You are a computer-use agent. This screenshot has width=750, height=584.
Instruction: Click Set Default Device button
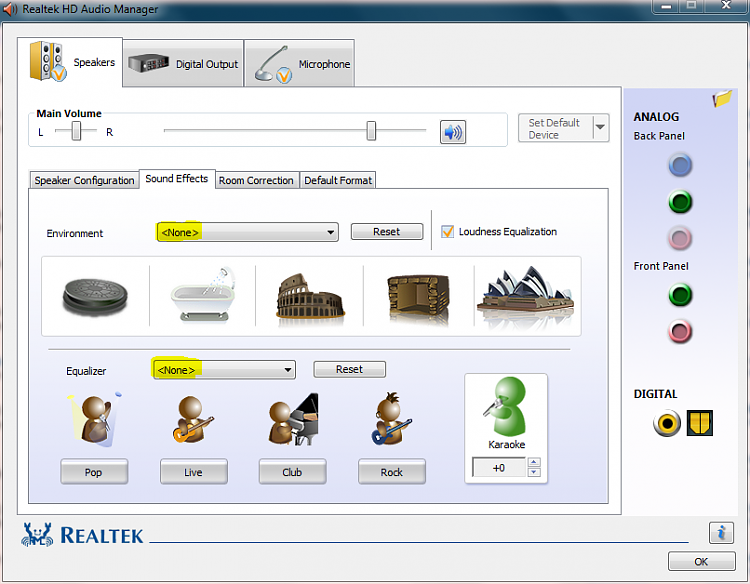click(x=555, y=128)
